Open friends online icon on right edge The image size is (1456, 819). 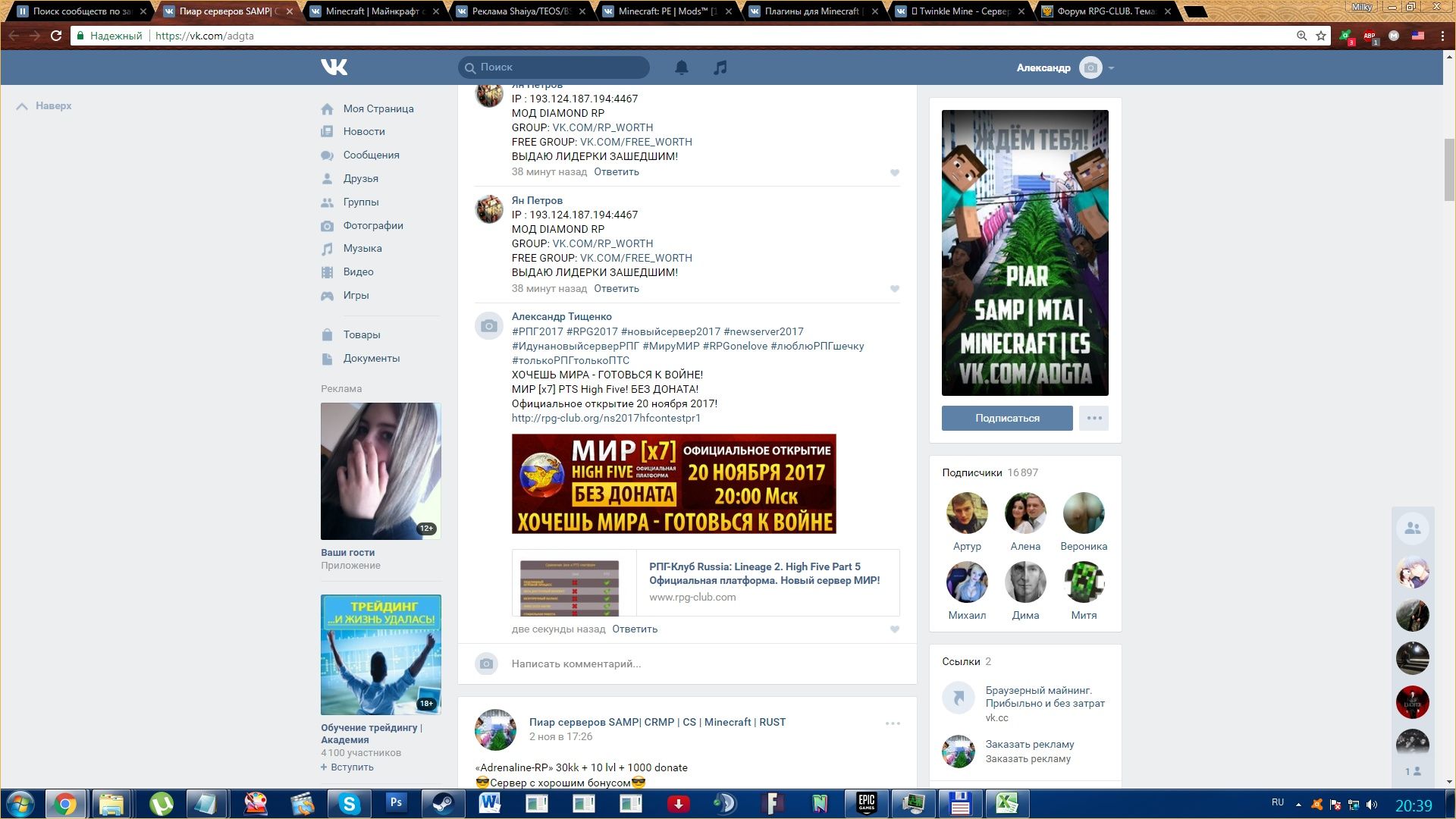(1413, 529)
